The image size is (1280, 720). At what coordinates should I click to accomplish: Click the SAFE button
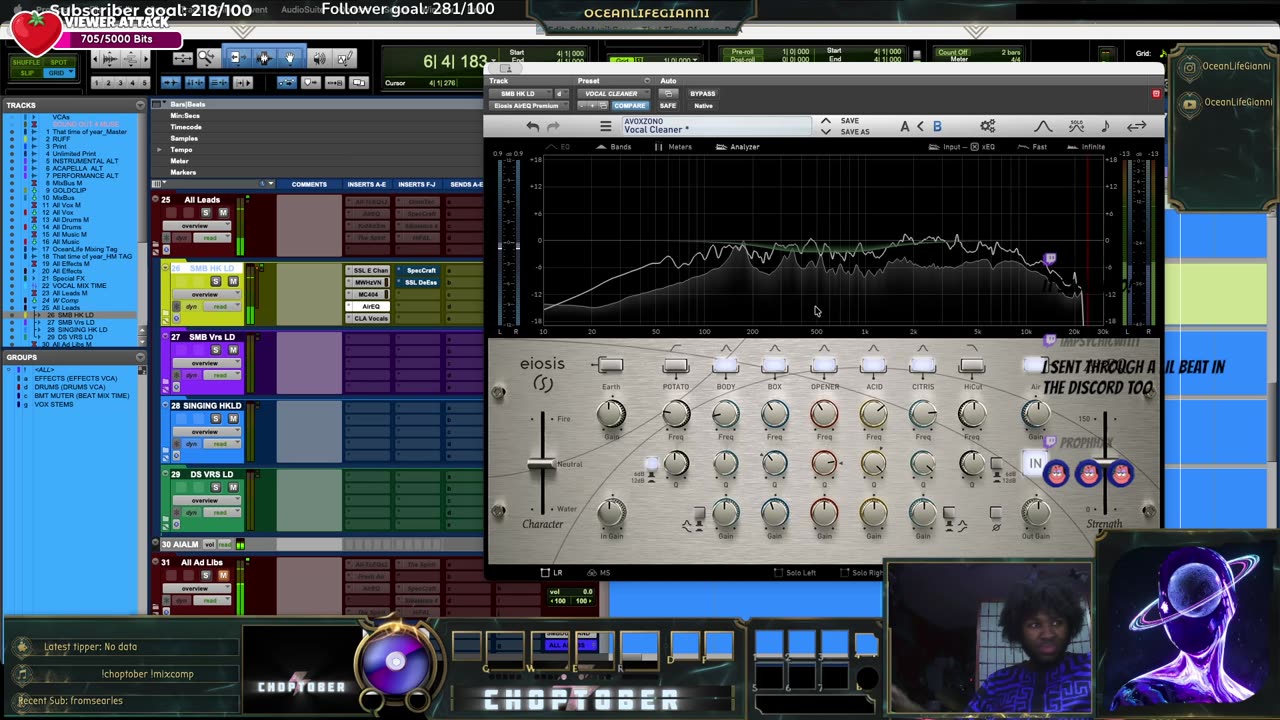667,105
